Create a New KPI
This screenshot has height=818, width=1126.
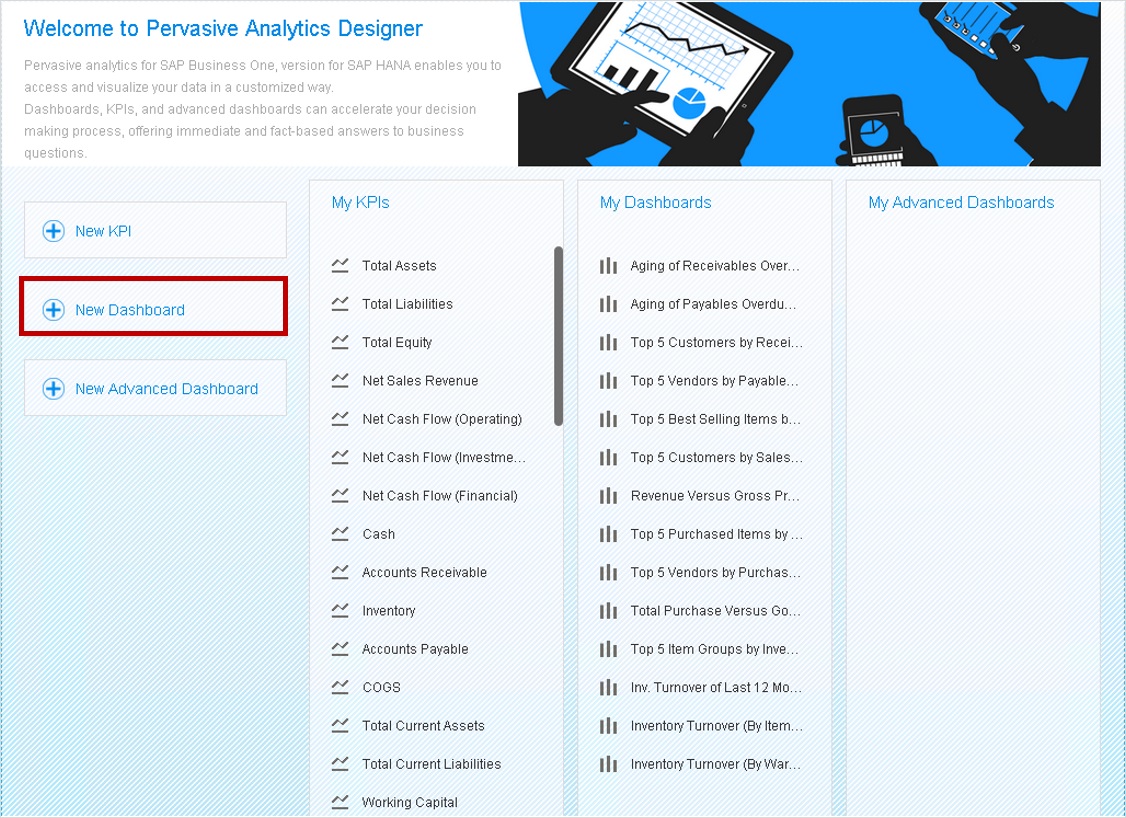pyautogui.click(x=155, y=230)
